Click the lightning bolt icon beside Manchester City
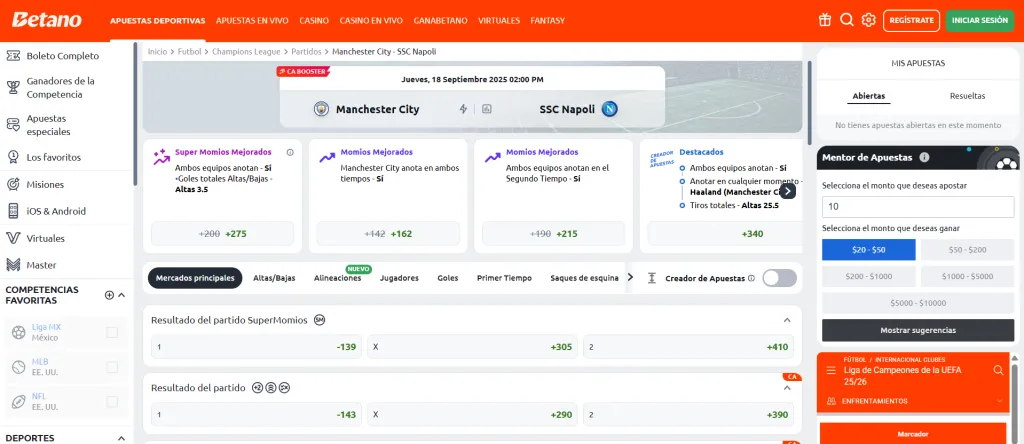The width and height of the screenshot is (1024, 444). (x=463, y=109)
